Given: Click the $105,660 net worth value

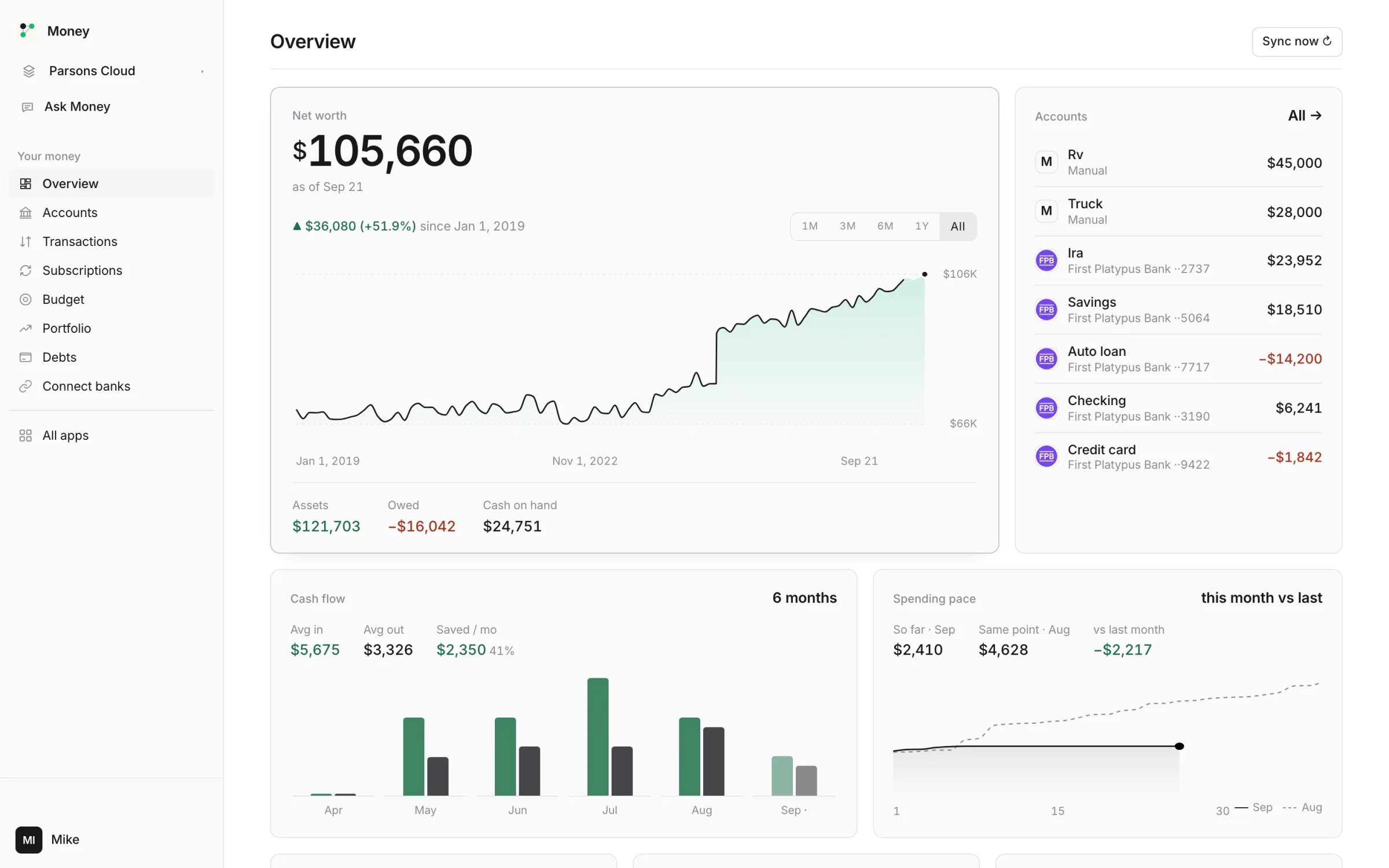Looking at the screenshot, I should (x=383, y=150).
